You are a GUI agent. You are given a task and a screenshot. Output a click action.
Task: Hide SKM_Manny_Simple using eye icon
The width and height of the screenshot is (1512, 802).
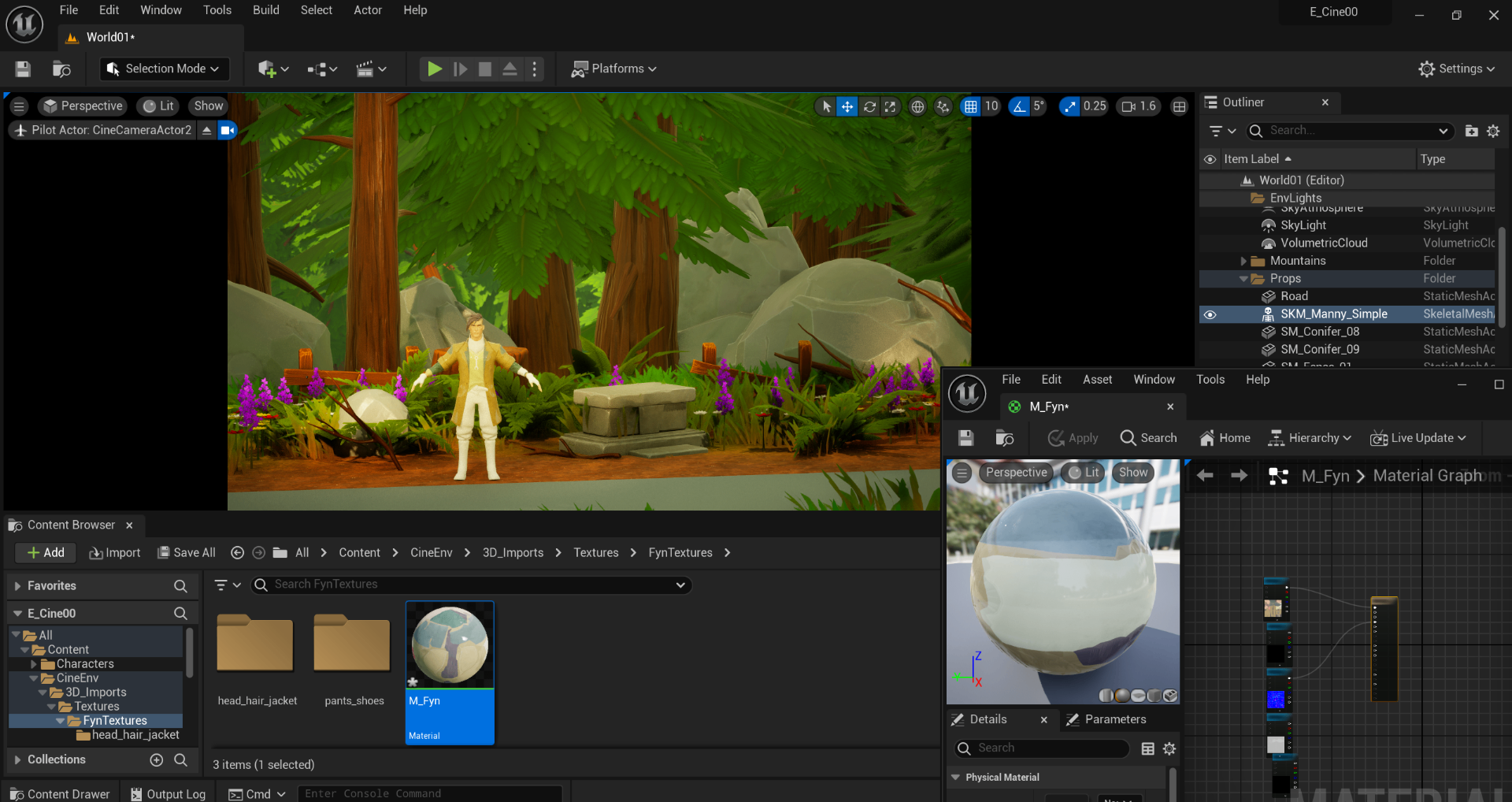[x=1210, y=314]
